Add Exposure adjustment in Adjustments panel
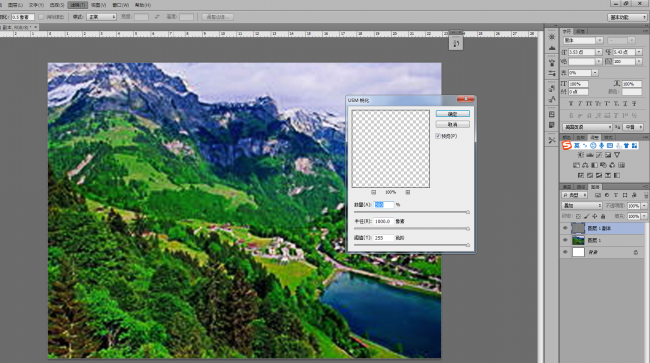This screenshot has height=363, width=650. pyautogui.click(x=608, y=155)
